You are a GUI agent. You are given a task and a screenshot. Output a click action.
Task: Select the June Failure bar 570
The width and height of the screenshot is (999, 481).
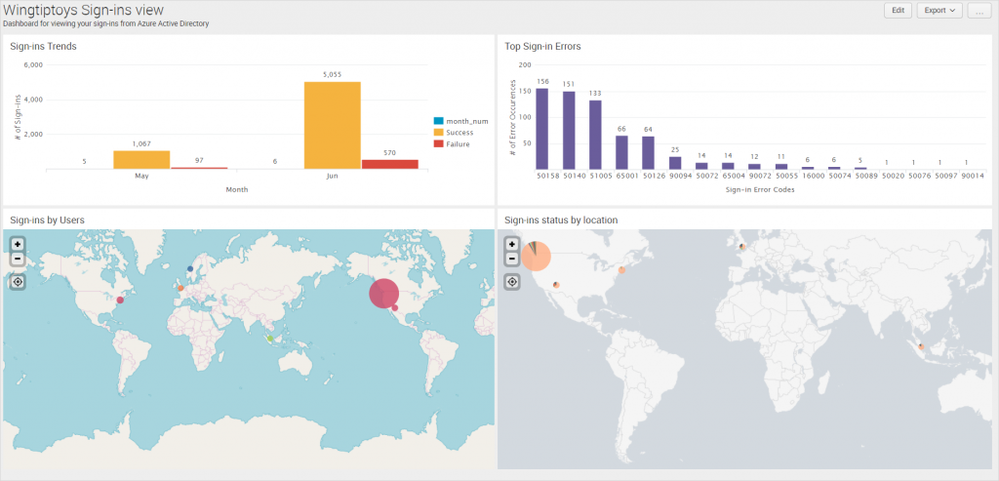(390, 164)
